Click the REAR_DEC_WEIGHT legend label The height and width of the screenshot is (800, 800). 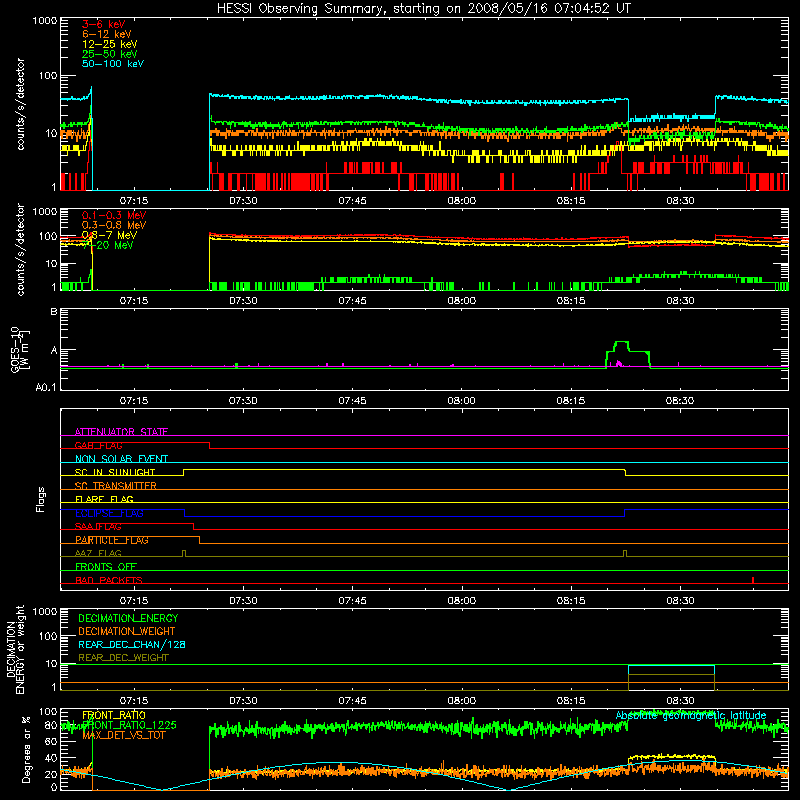click(123, 658)
